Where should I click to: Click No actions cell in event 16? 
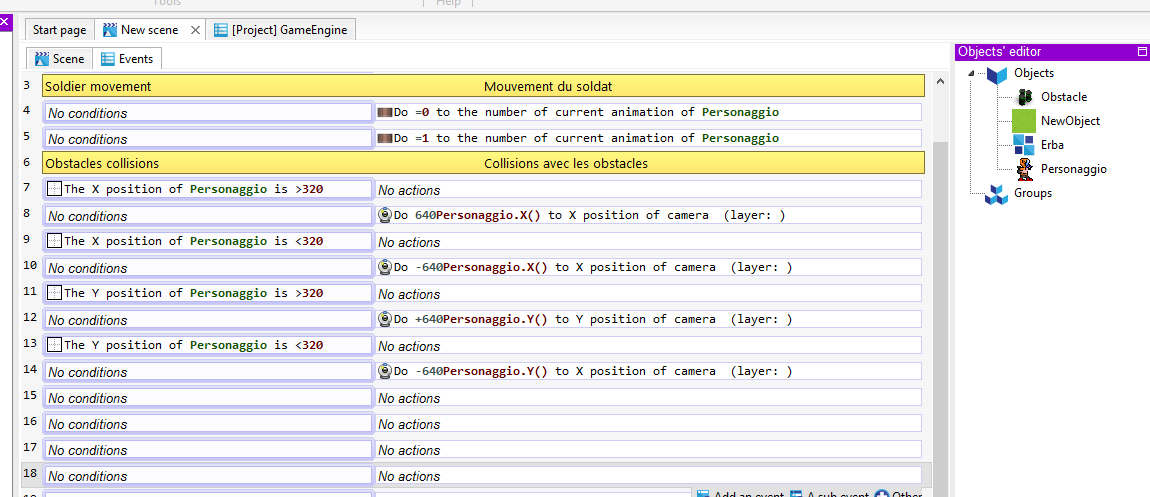pyautogui.click(x=648, y=424)
